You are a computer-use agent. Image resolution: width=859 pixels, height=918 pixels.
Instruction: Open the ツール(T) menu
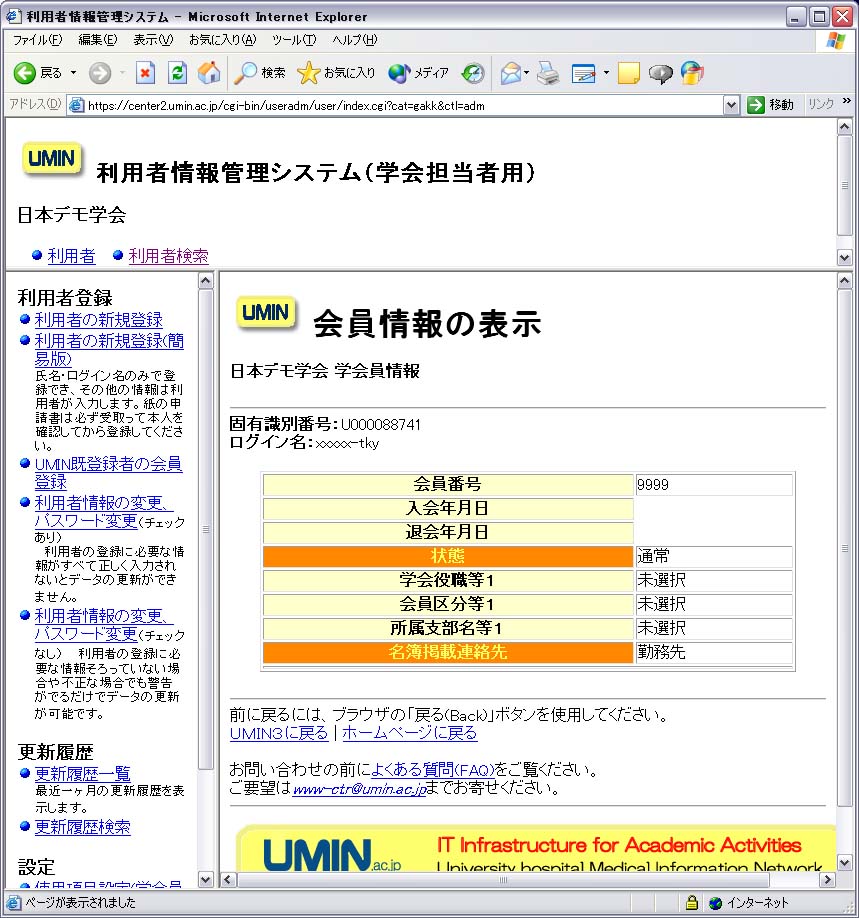(x=294, y=40)
